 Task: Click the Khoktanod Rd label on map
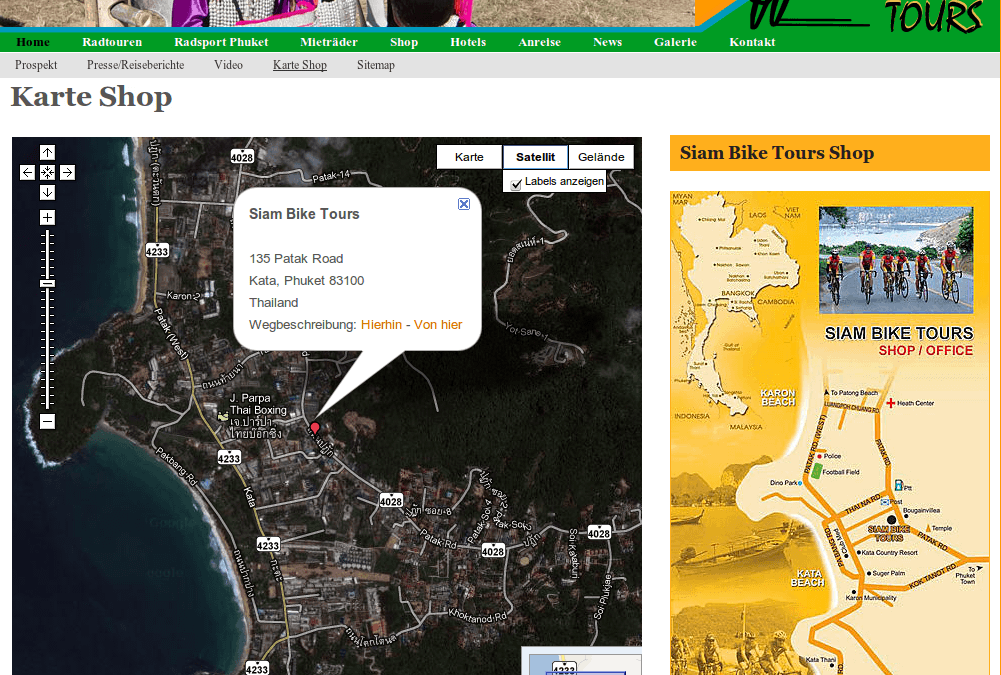pos(478,616)
